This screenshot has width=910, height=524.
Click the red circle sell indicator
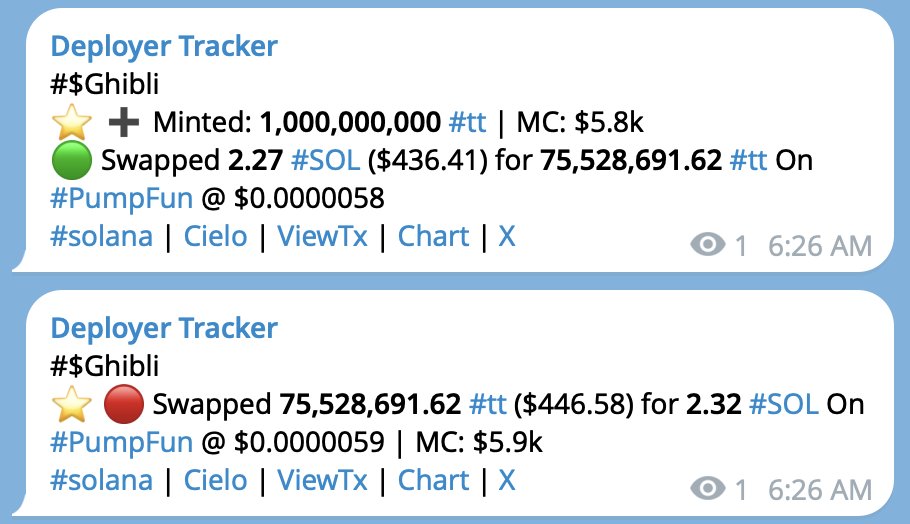pyautogui.click(x=122, y=404)
